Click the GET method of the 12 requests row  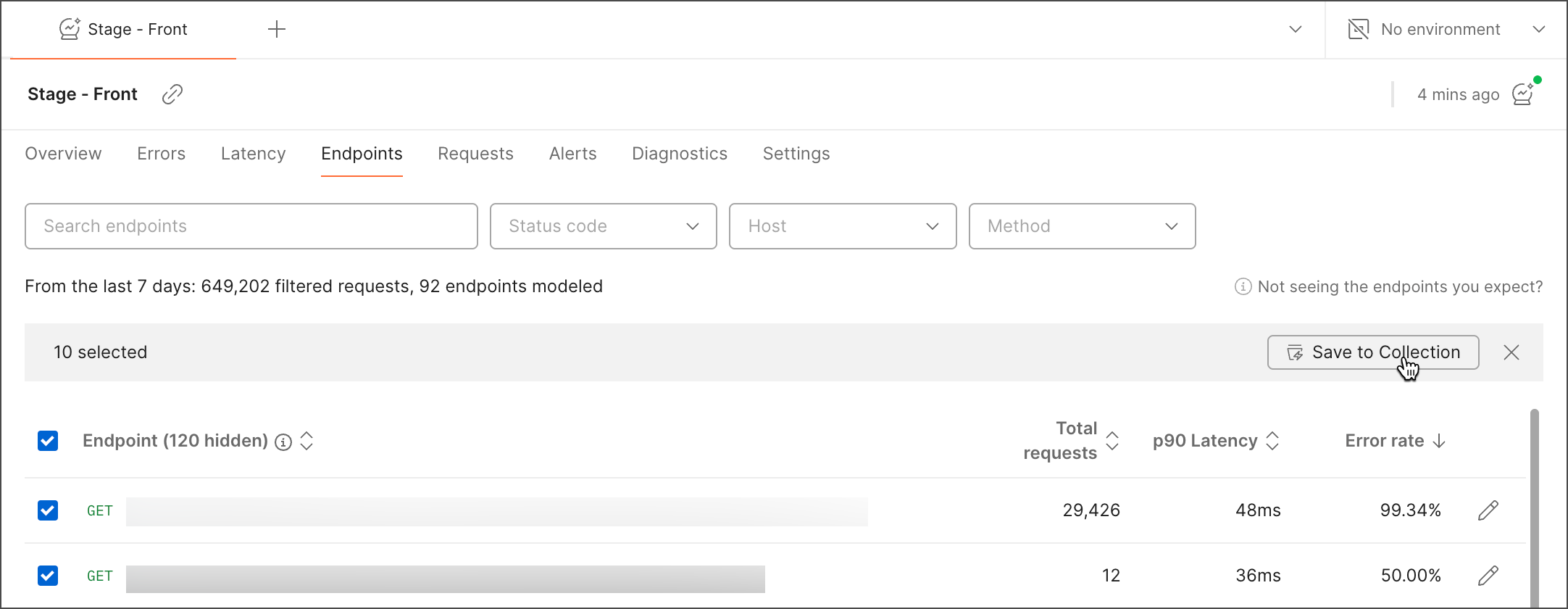pos(100,576)
